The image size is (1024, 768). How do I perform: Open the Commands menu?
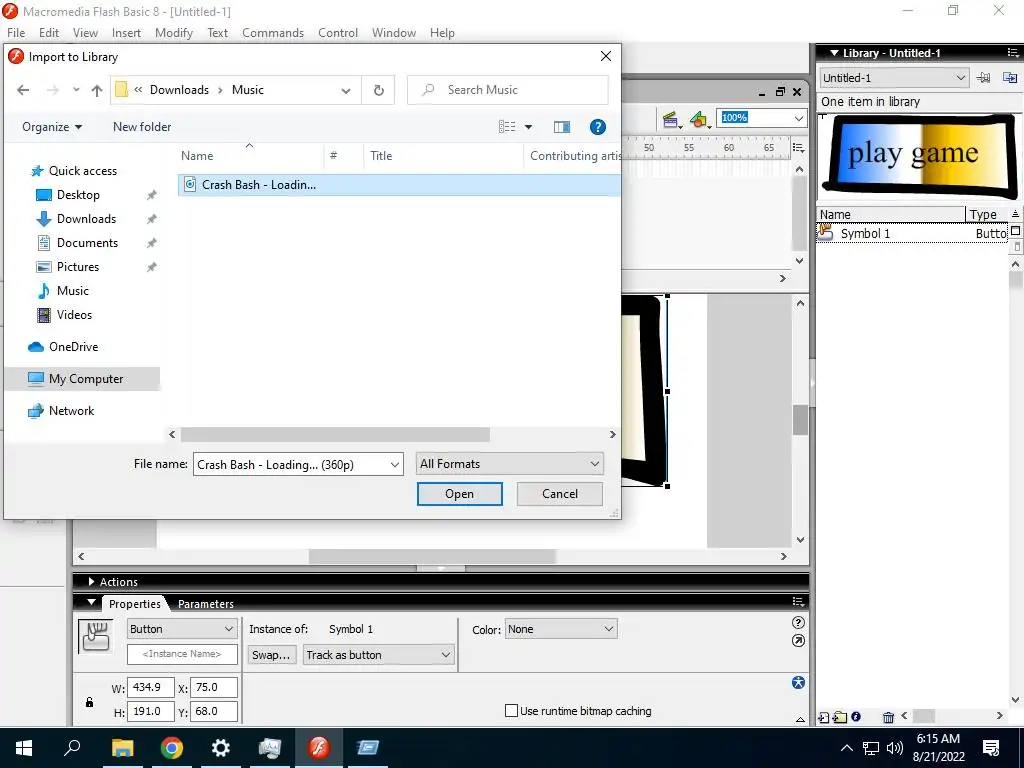tap(273, 33)
